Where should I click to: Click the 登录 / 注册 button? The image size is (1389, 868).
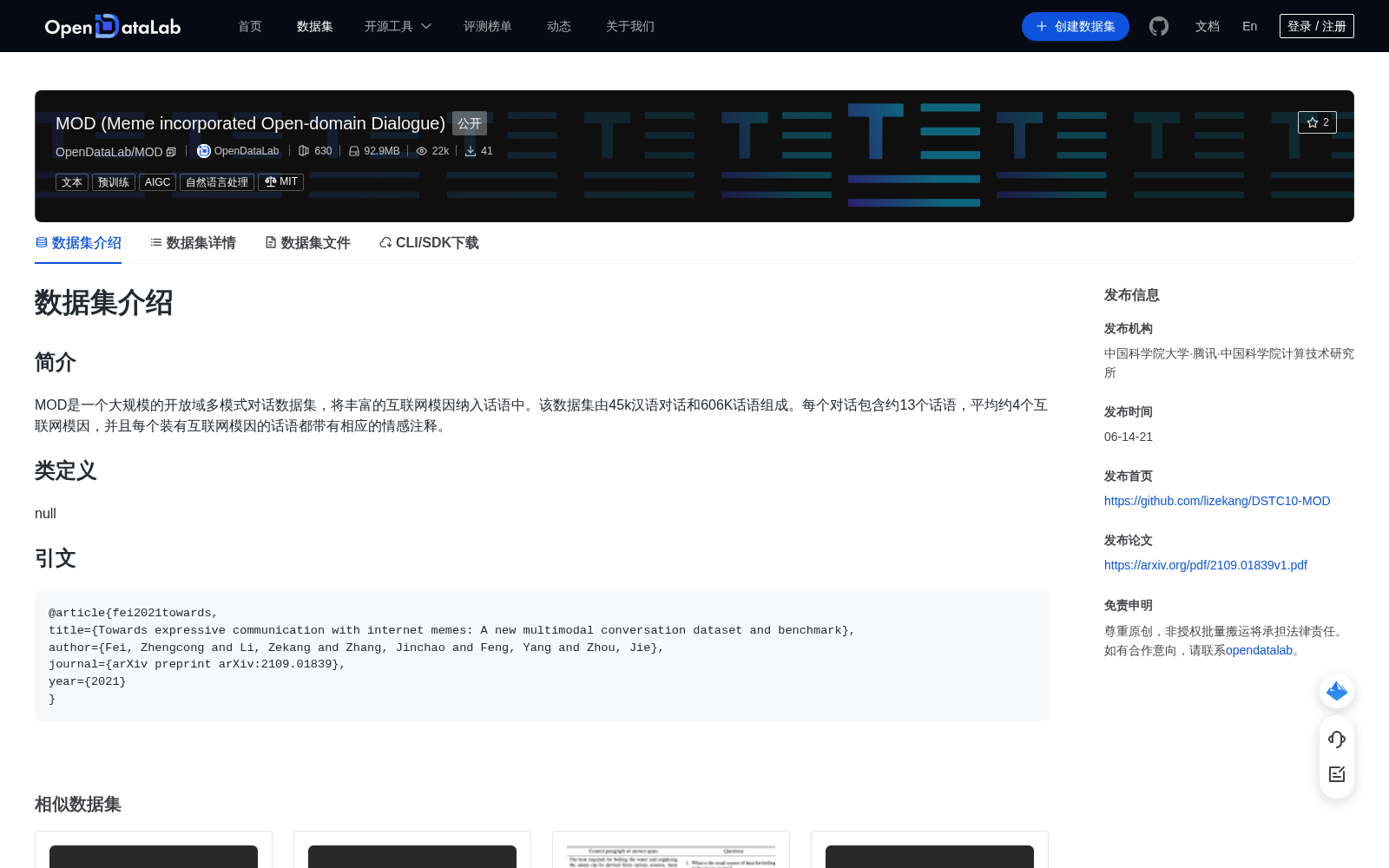[x=1317, y=26]
